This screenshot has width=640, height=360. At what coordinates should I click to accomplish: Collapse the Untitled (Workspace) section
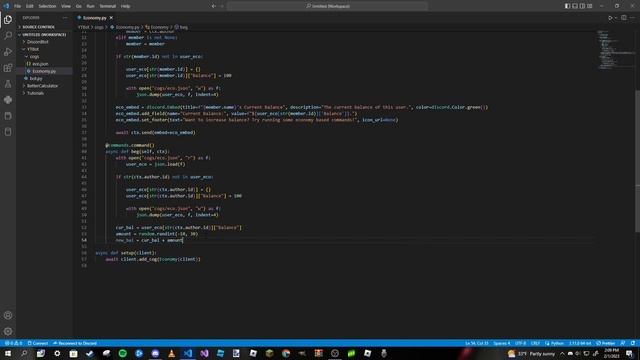(x=44, y=35)
